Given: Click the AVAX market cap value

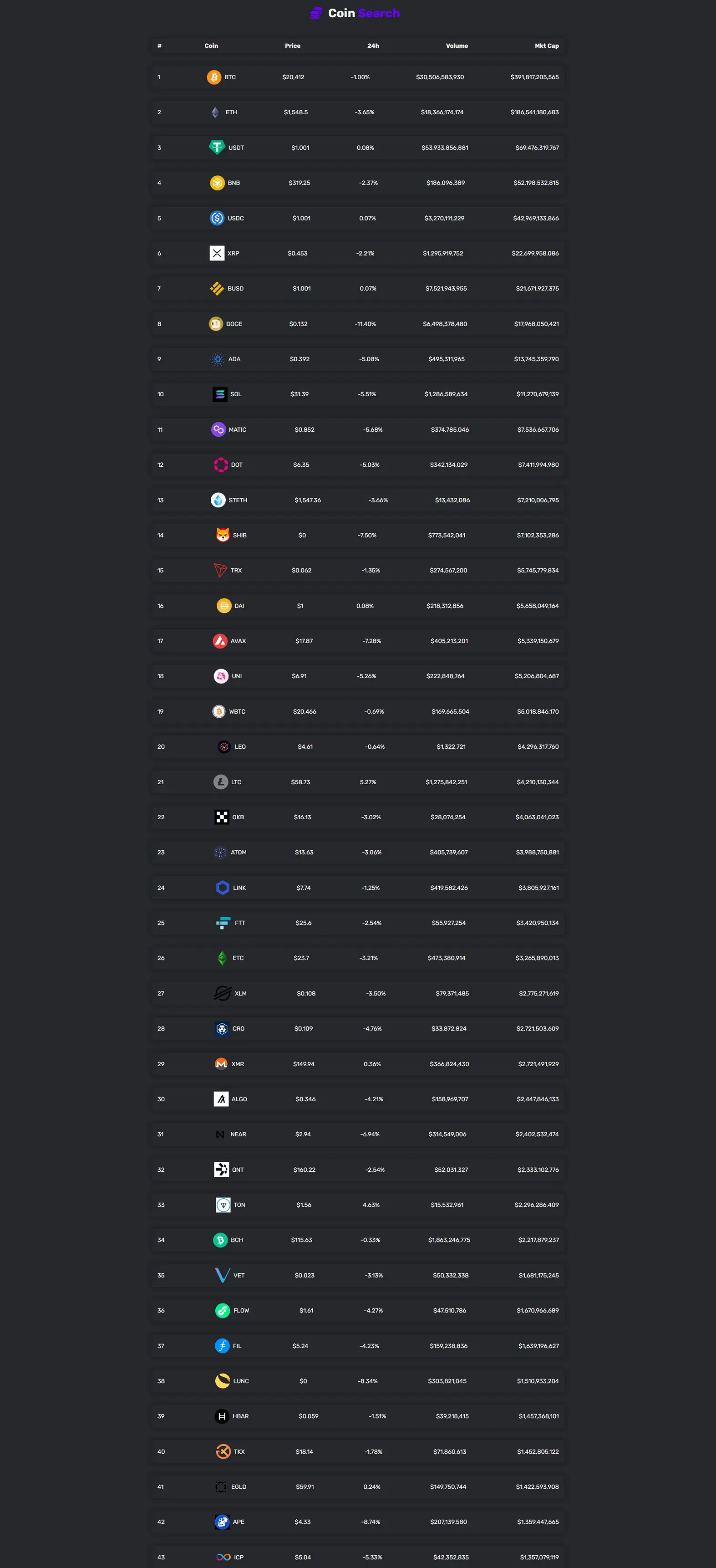Looking at the screenshot, I should [538, 641].
